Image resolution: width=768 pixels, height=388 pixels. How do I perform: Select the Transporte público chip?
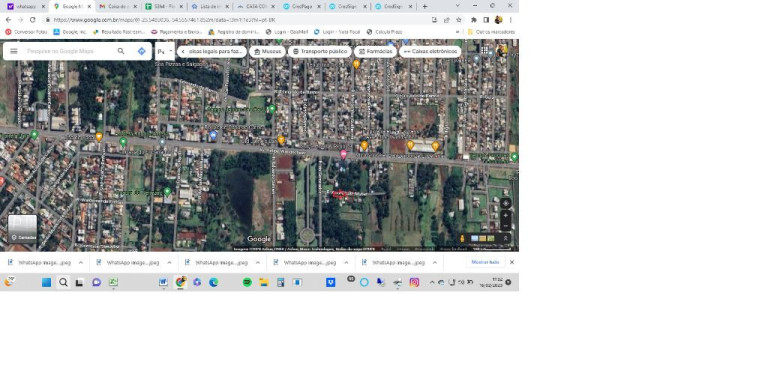pyautogui.click(x=319, y=51)
